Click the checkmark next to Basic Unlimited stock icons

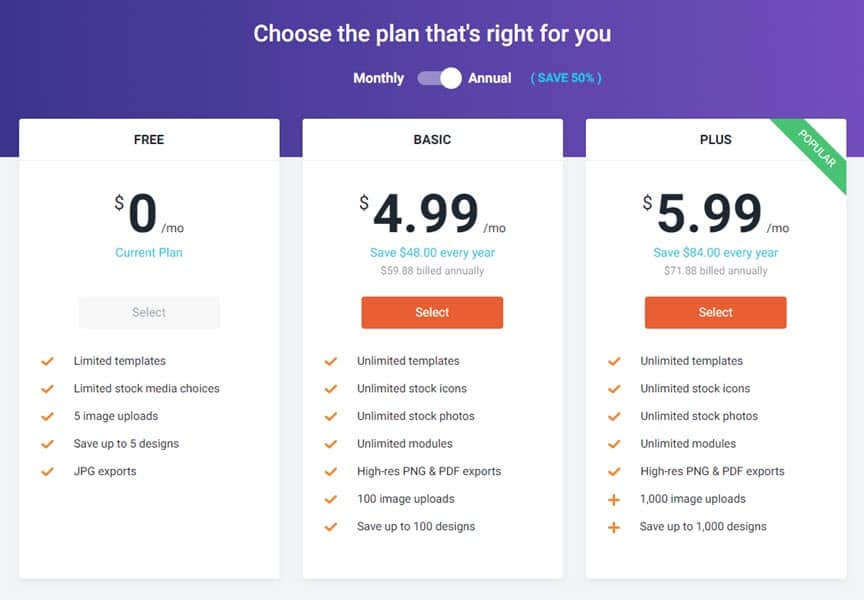pos(331,389)
